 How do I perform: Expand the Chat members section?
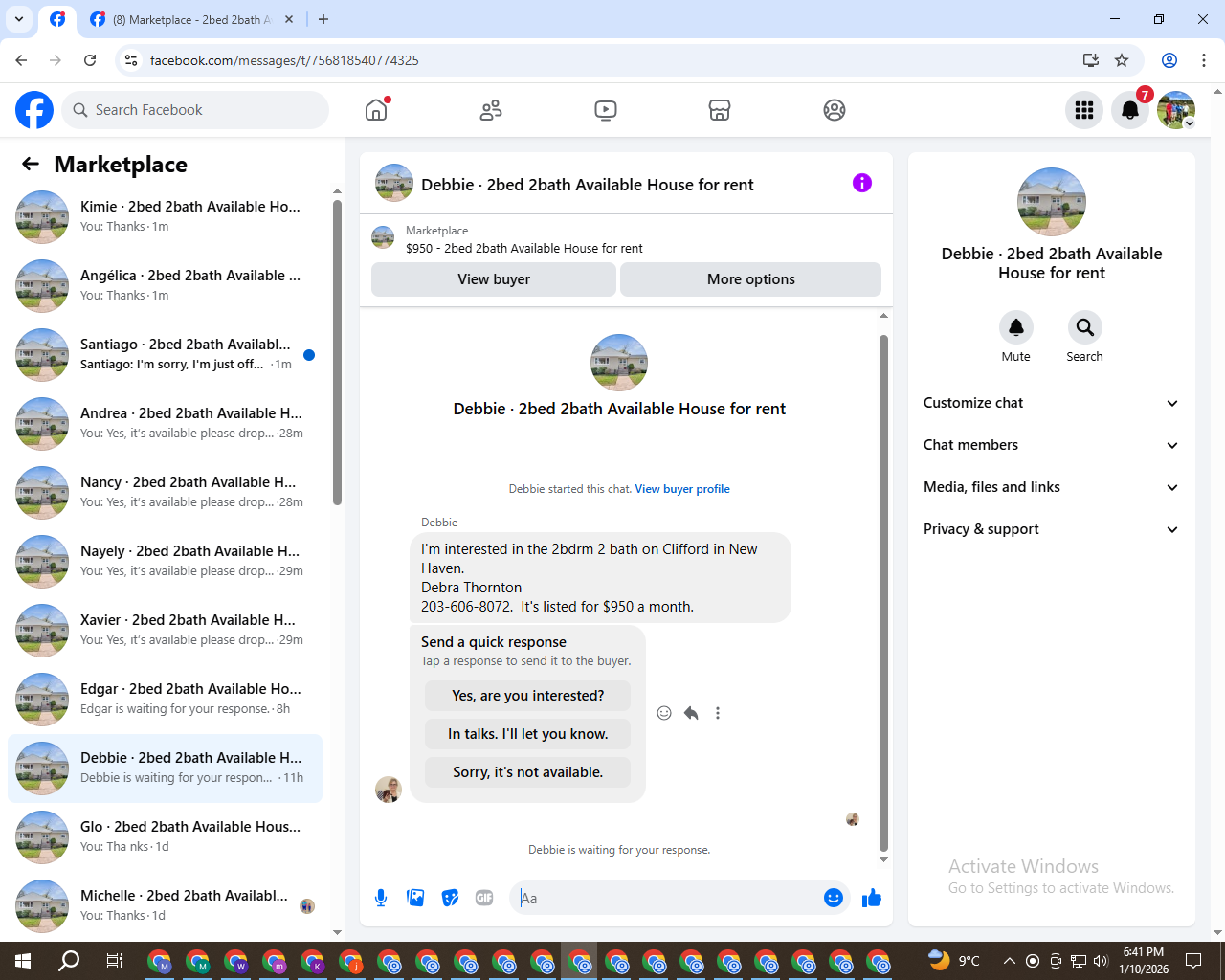1052,445
